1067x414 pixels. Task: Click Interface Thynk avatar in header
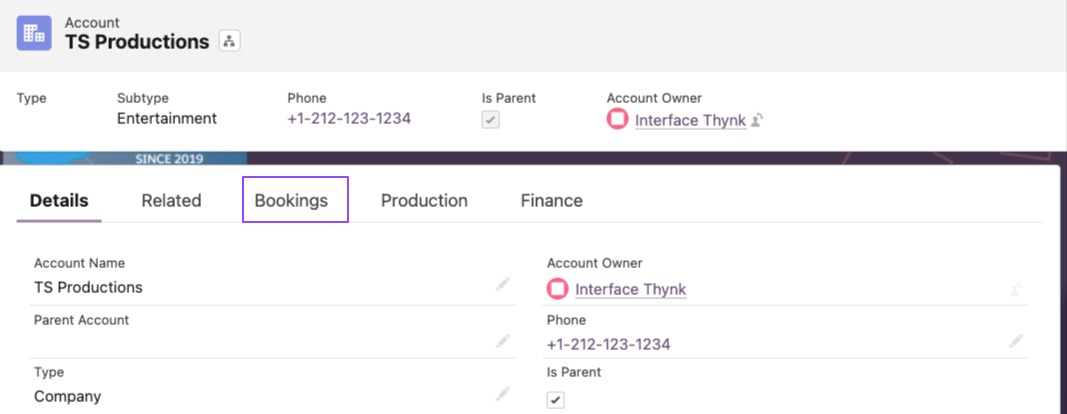point(617,120)
